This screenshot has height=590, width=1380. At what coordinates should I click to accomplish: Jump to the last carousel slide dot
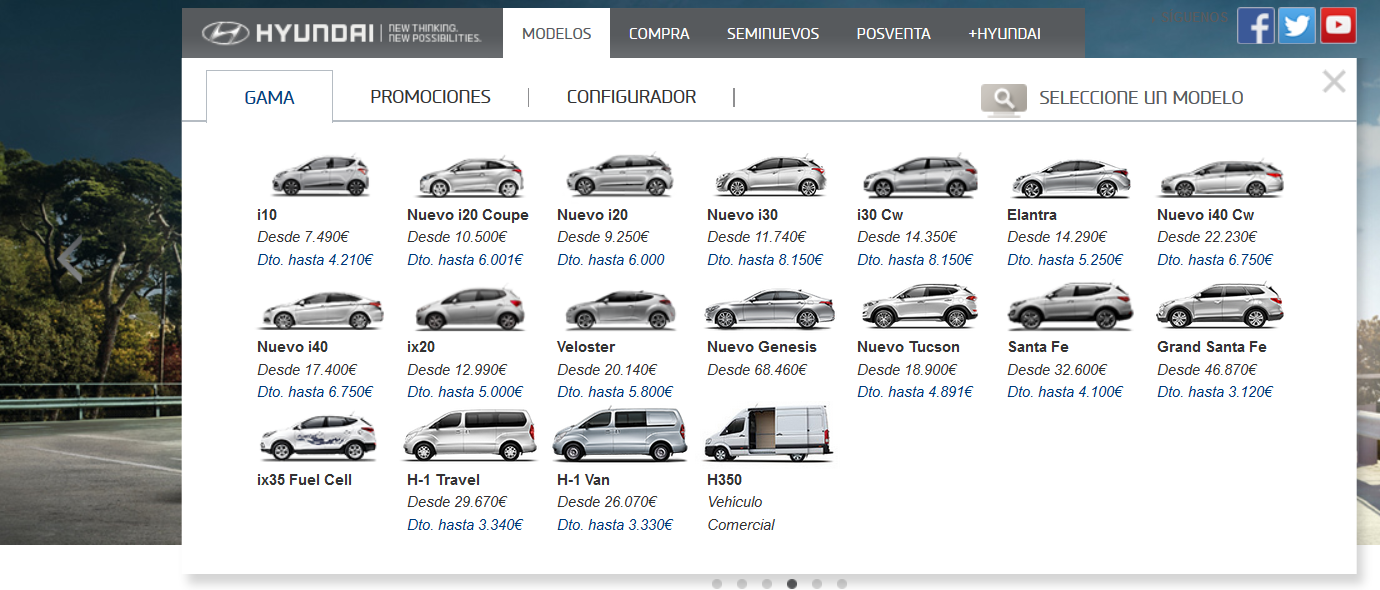tap(842, 584)
